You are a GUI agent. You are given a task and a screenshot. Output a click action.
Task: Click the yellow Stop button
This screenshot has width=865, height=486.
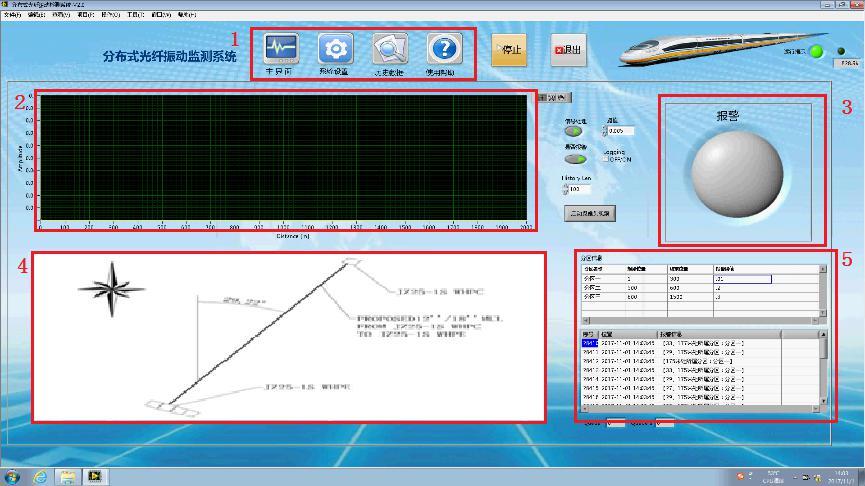(508, 50)
